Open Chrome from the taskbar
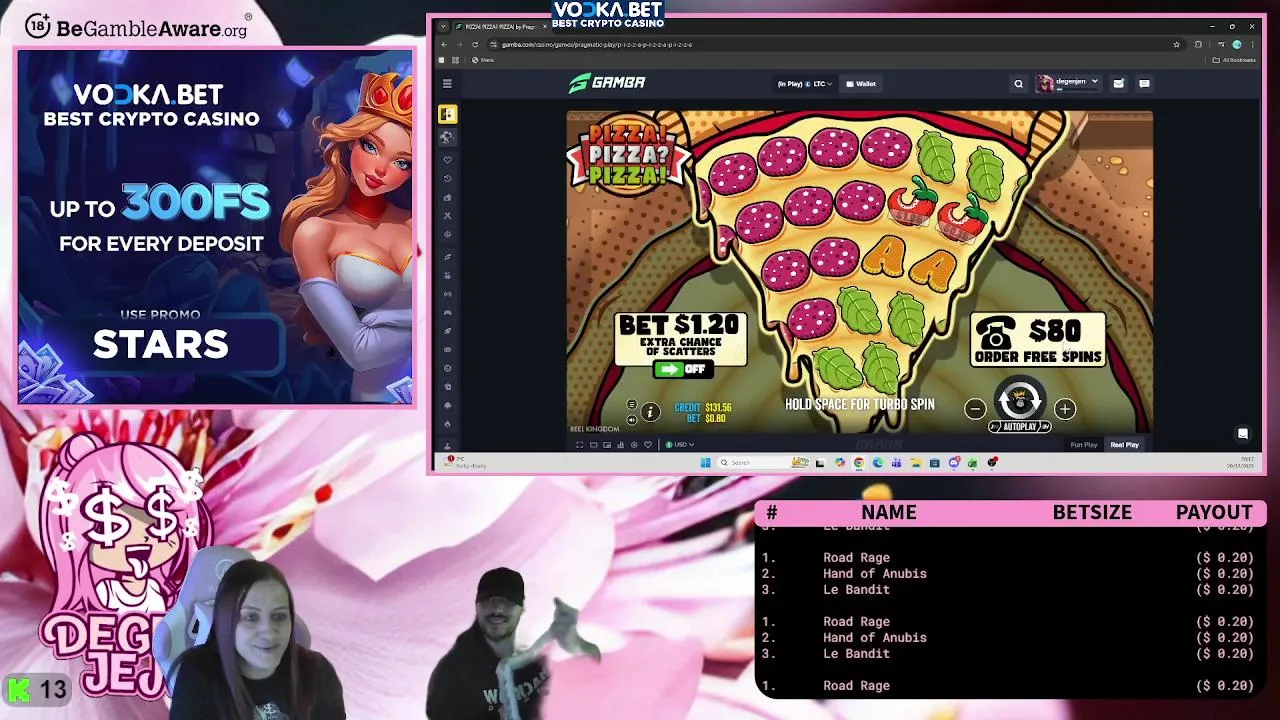1280x720 pixels. pyautogui.click(x=859, y=462)
